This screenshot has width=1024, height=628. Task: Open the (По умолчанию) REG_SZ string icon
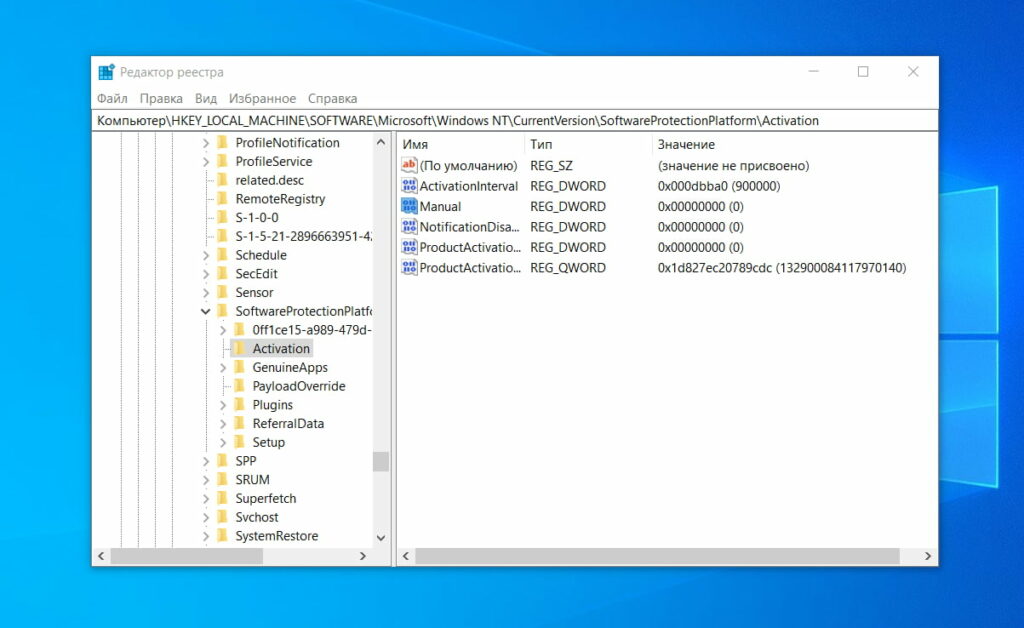point(409,165)
